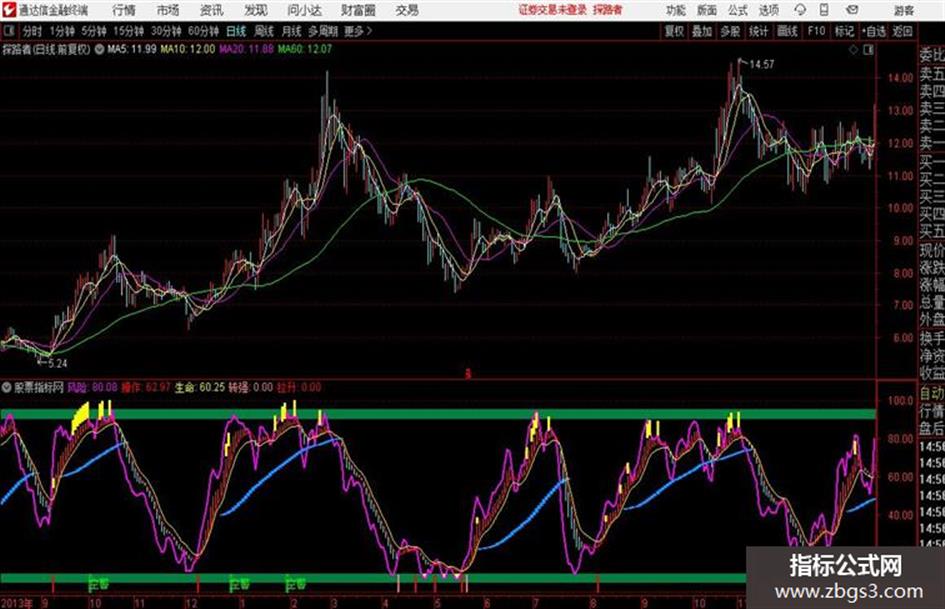Select the 日线 daily chart tab
The height and width of the screenshot is (609, 945).
(x=236, y=31)
